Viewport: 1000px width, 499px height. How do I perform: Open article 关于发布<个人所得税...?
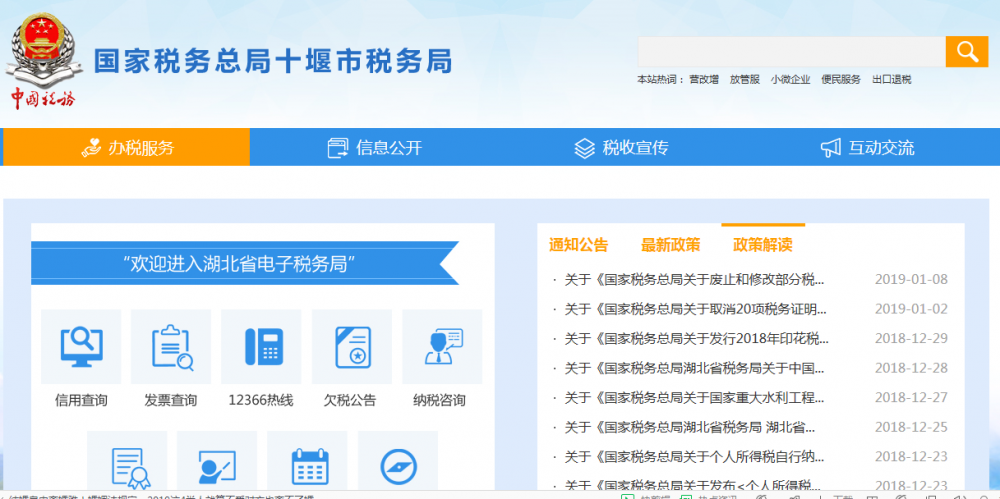click(693, 485)
